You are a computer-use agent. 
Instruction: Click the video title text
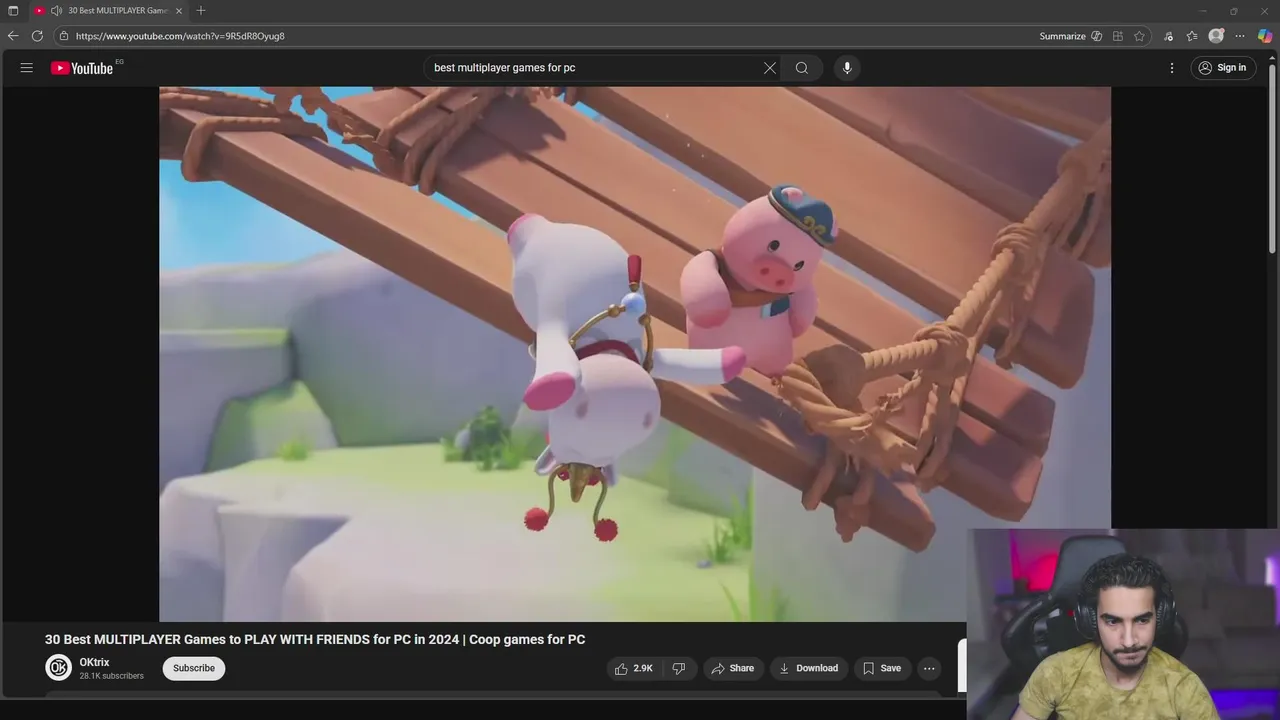coord(315,640)
